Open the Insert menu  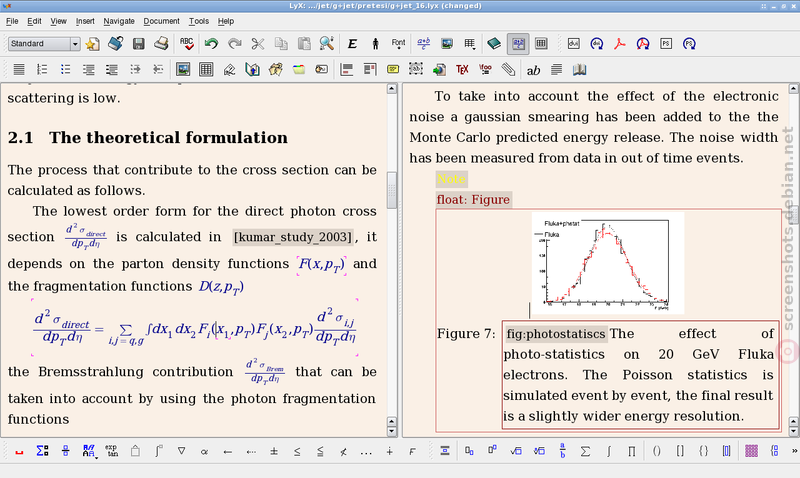(85, 21)
